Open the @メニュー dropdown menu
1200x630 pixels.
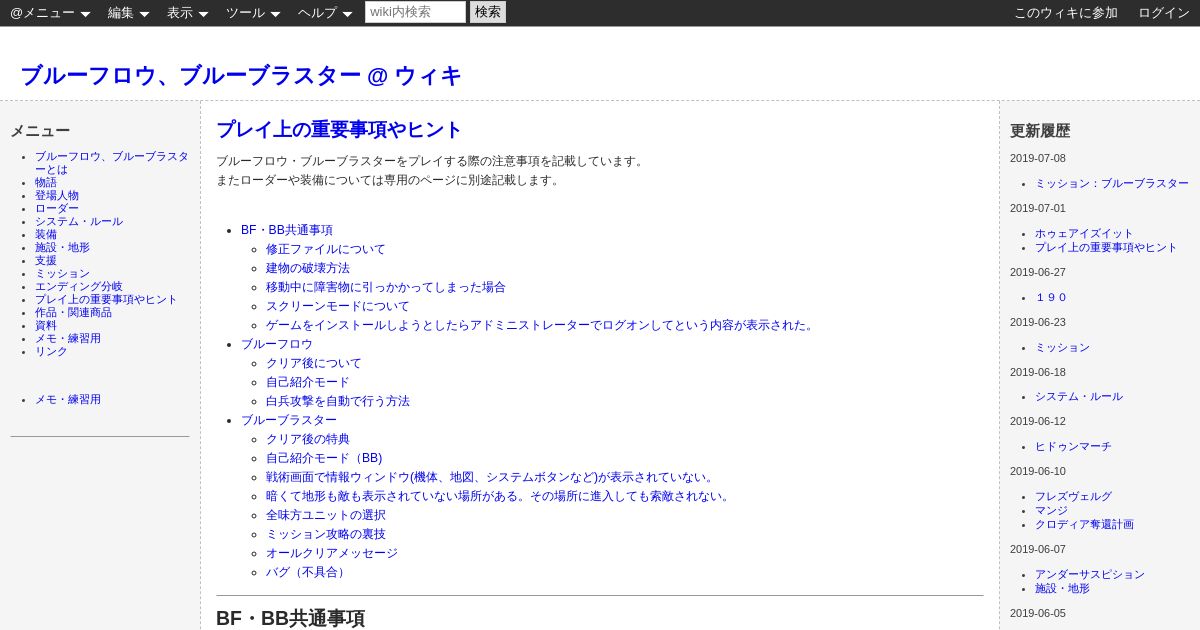[x=50, y=13]
